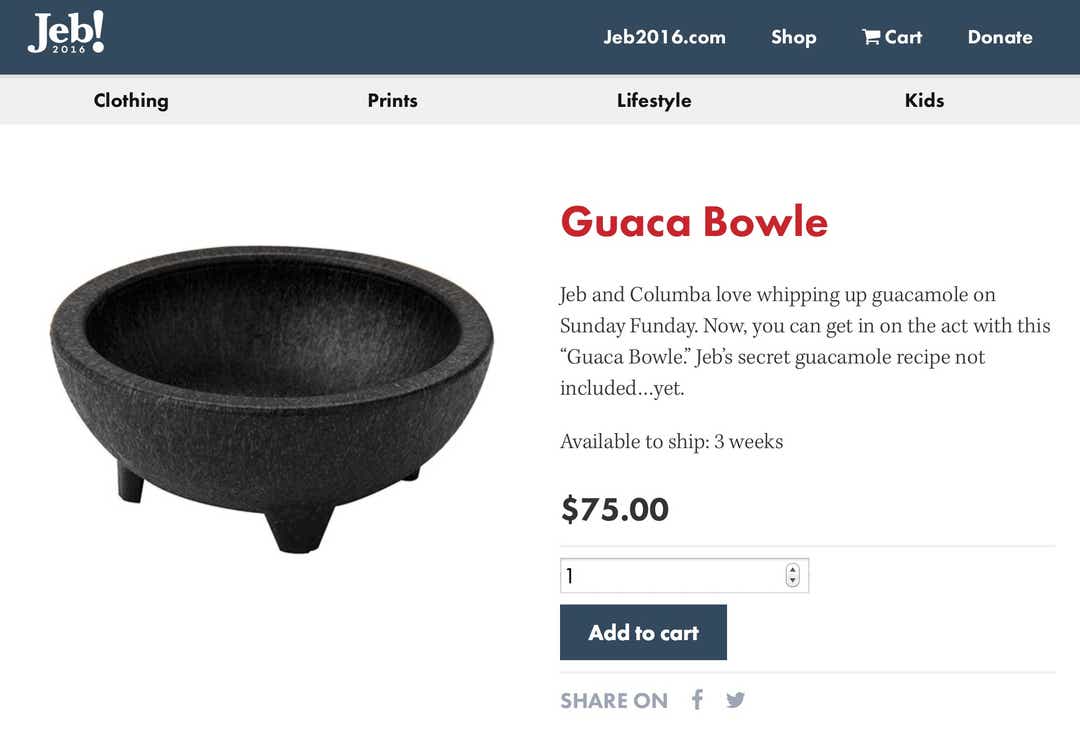Decrease quantity with the down arrow
This screenshot has height=747, width=1080.
coord(793,581)
